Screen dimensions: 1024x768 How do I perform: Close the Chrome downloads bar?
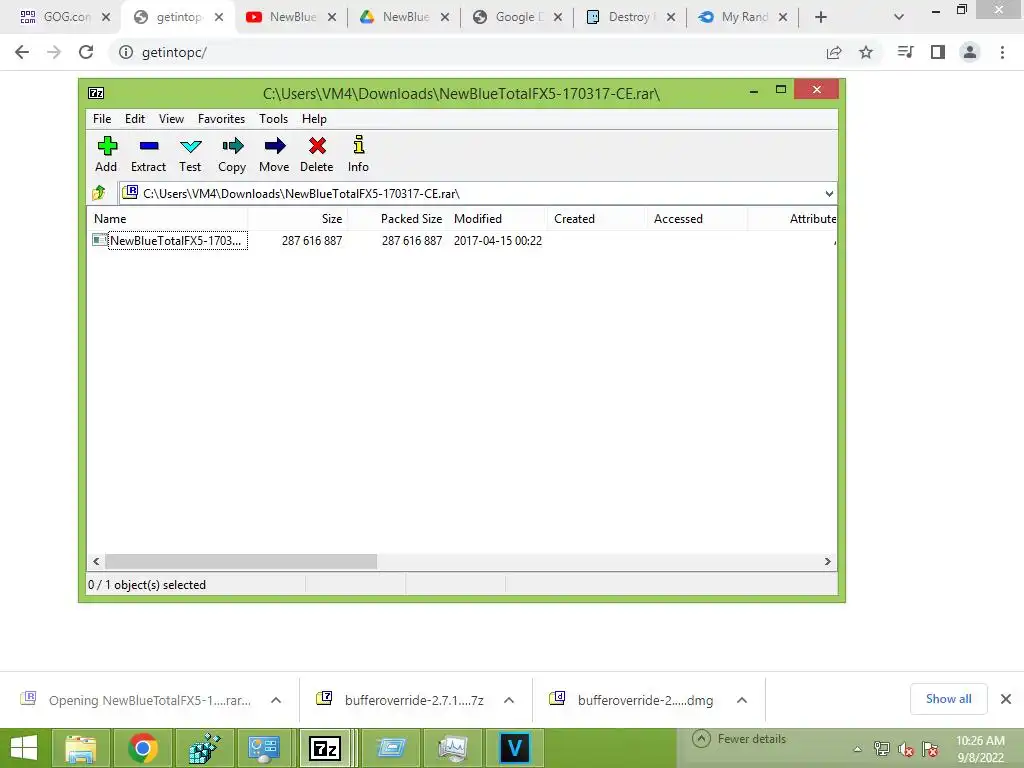click(x=1006, y=699)
